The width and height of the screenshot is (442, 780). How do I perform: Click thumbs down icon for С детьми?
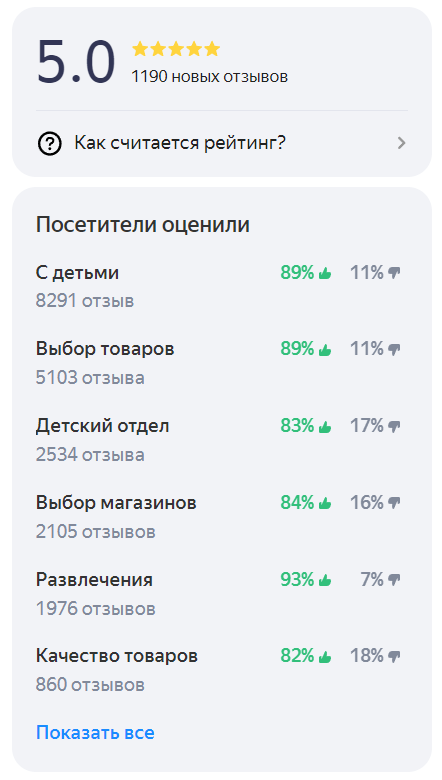(x=394, y=273)
